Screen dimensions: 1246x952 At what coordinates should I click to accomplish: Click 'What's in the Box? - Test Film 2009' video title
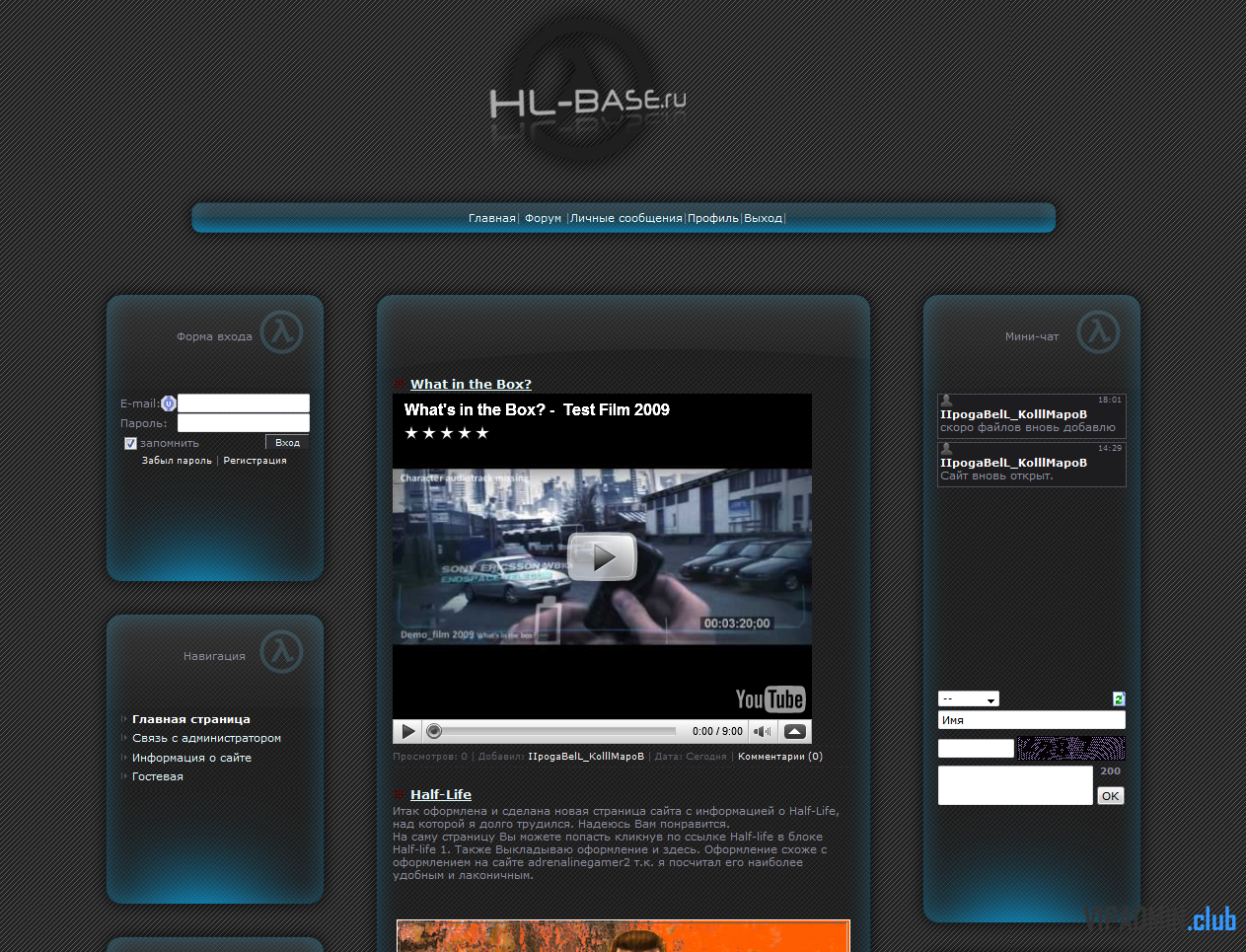click(x=537, y=409)
